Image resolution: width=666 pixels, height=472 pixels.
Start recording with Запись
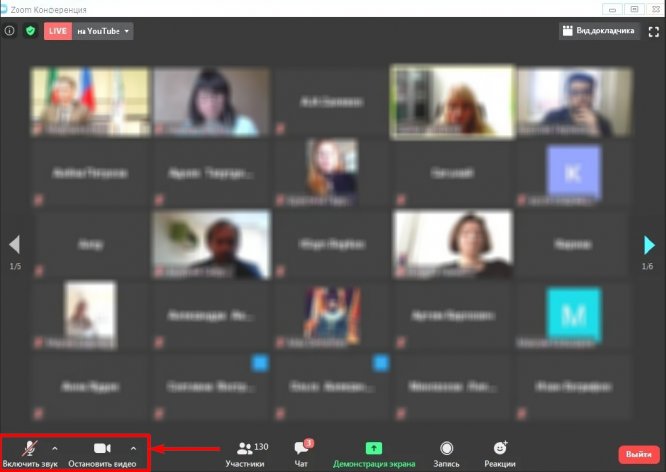[x=446, y=454]
